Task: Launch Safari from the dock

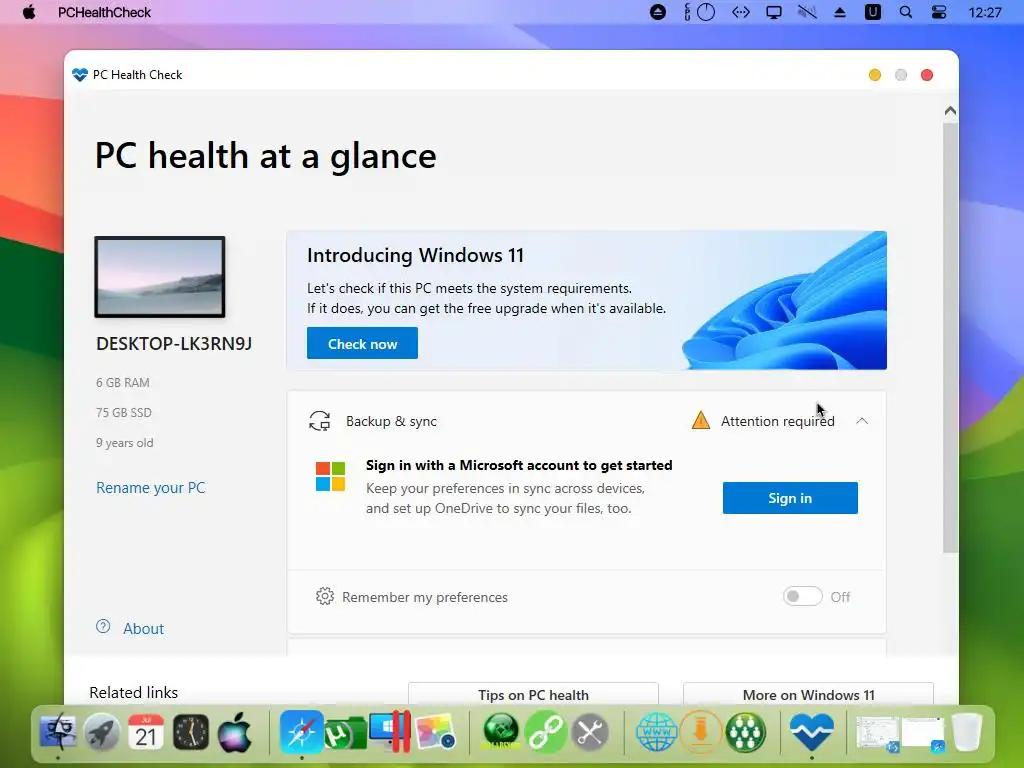Action: coord(301,731)
